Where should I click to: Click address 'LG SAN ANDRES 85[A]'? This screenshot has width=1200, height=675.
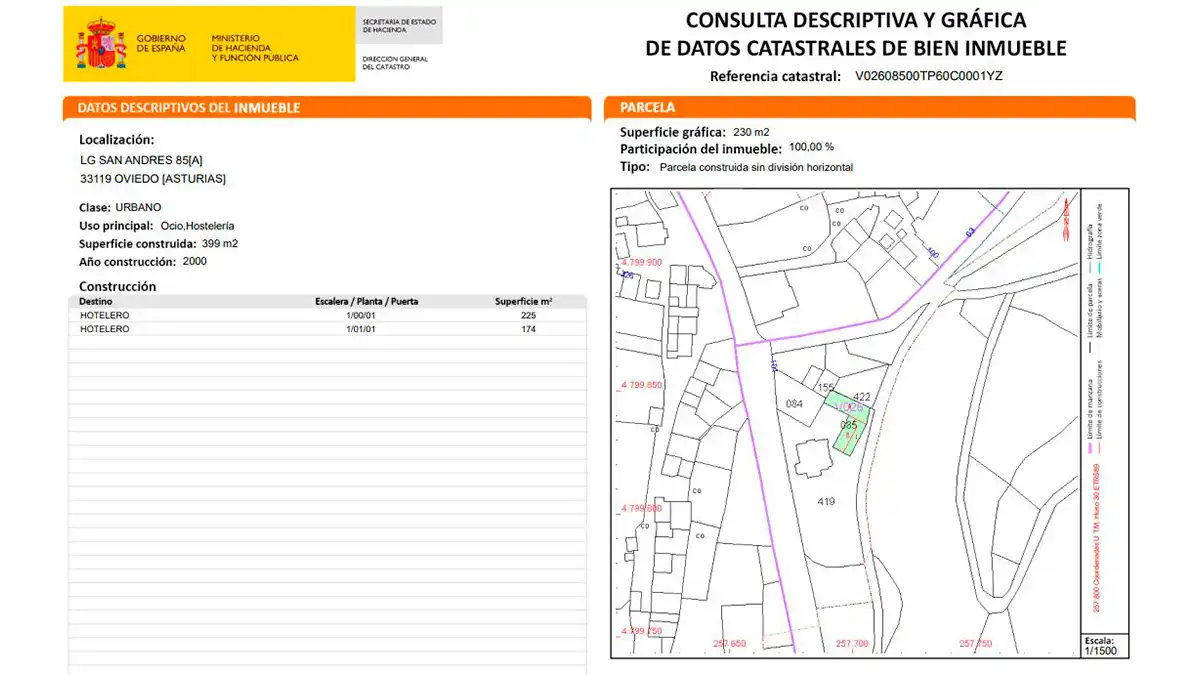tap(141, 160)
